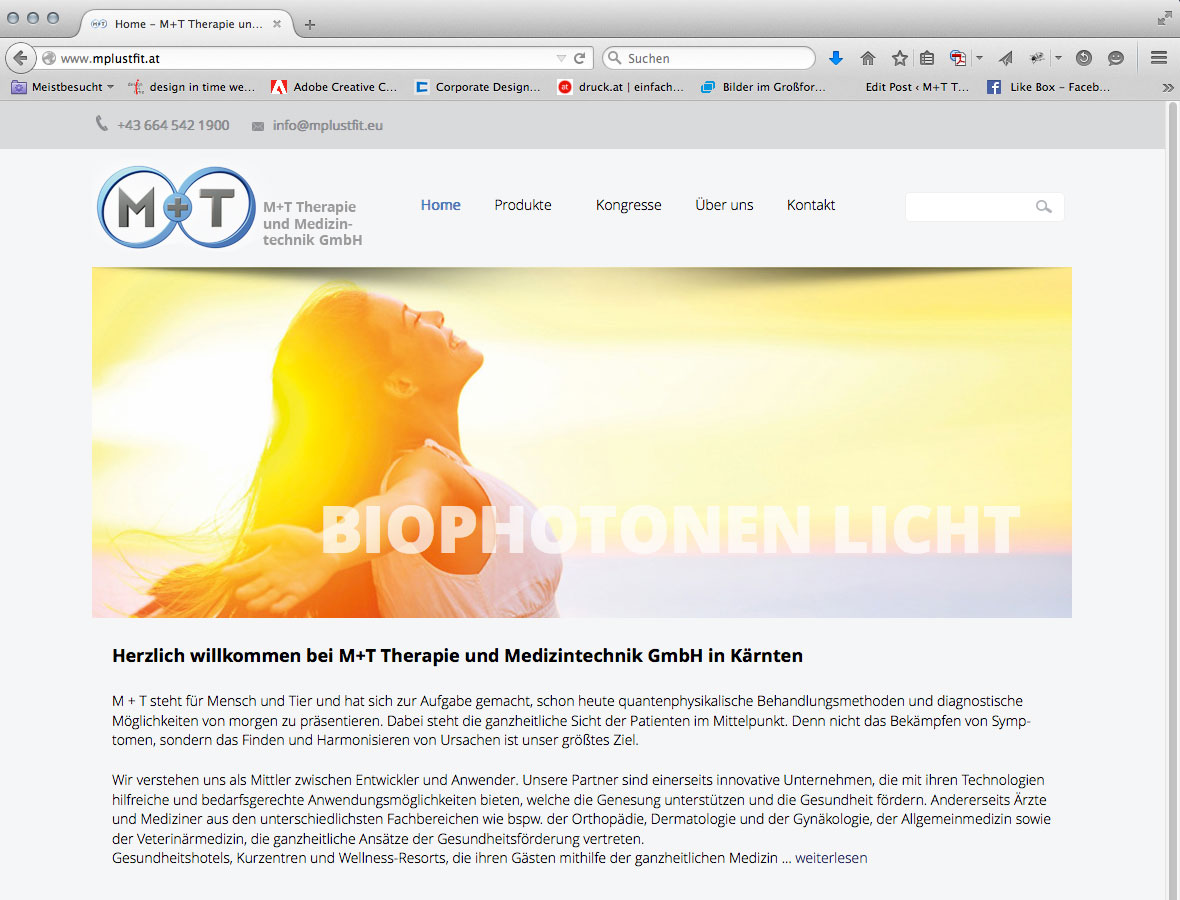The height and width of the screenshot is (900, 1180).
Task: Click the weiterlesen link
Action: click(831, 858)
